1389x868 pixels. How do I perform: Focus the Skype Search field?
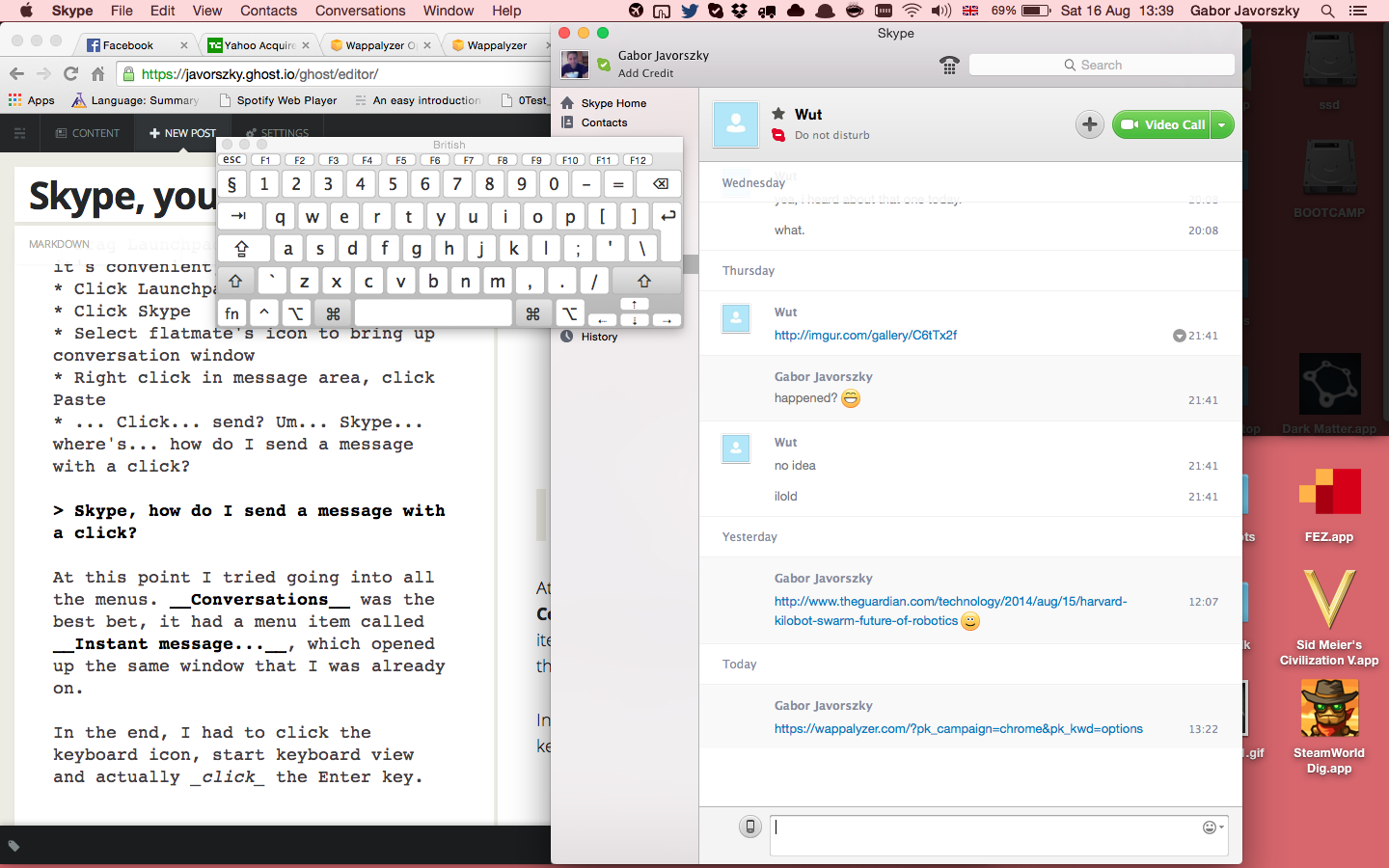coord(1102,65)
